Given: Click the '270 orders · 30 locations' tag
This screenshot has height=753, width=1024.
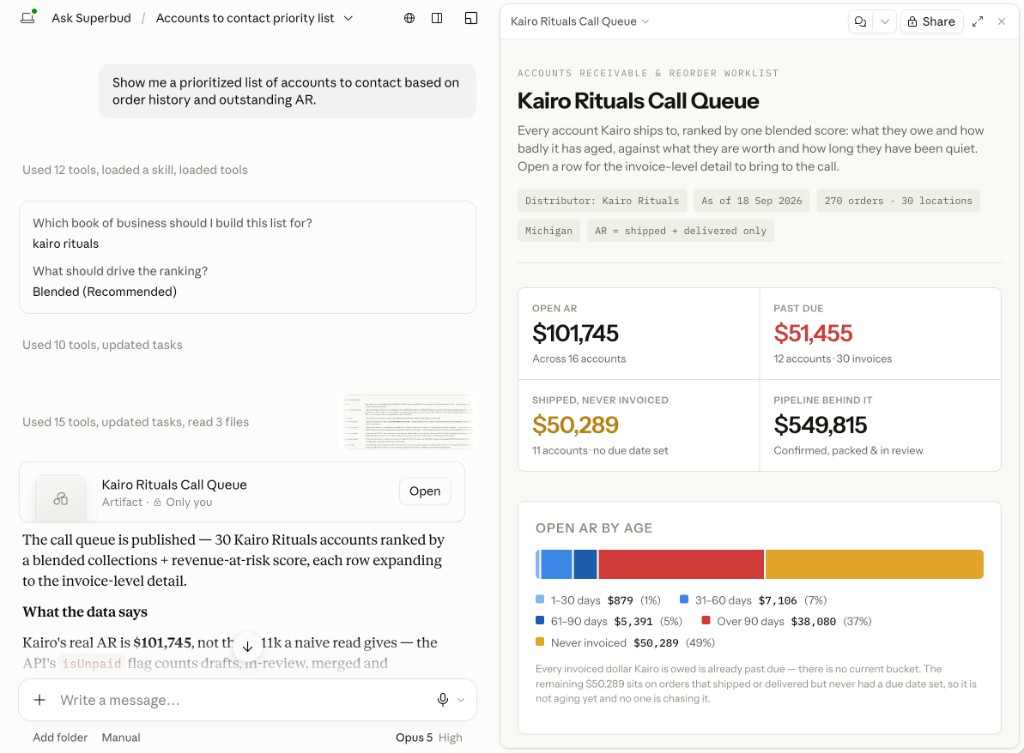Looking at the screenshot, I should pyautogui.click(x=898, y=201).
